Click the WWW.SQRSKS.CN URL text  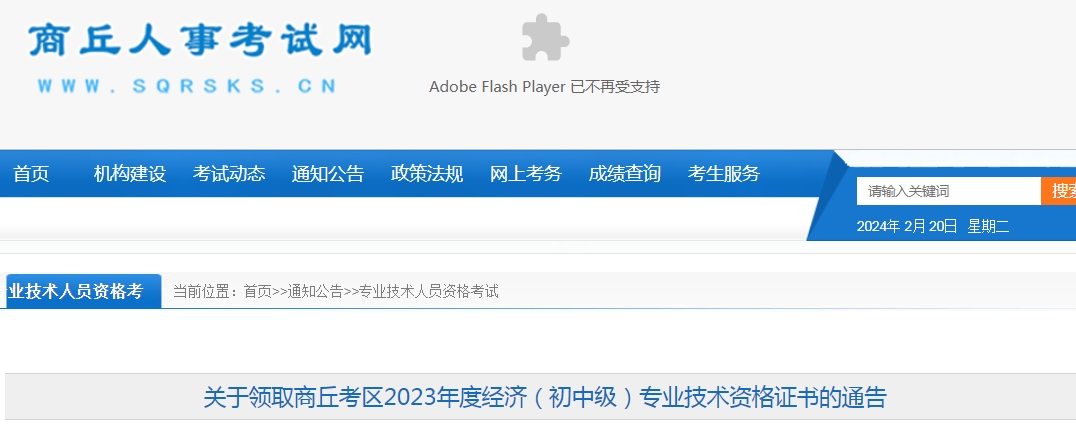[187, 86]
